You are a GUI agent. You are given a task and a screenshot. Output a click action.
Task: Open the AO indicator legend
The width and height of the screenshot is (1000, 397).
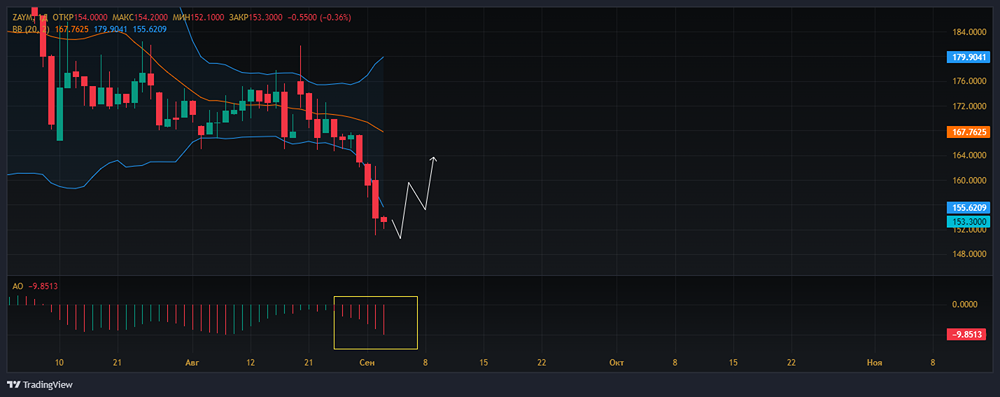[17, 286]
